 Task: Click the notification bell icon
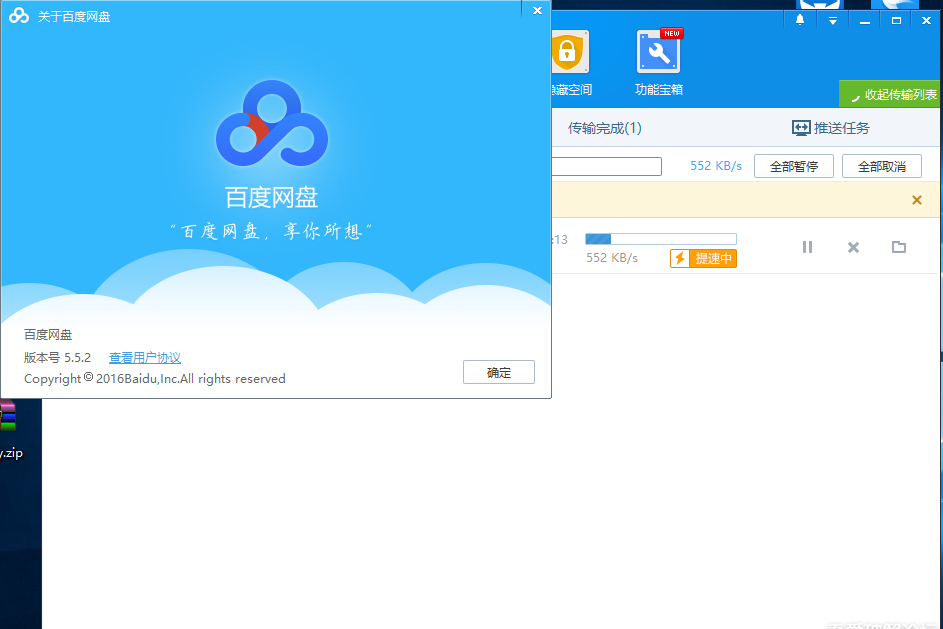(800, 20)
